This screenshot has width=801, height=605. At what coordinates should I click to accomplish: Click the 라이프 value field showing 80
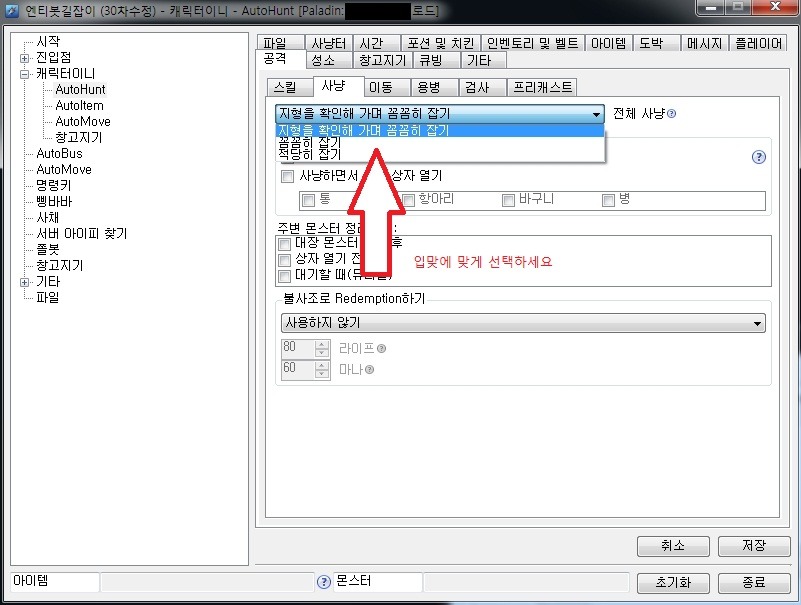pos(298,348)
